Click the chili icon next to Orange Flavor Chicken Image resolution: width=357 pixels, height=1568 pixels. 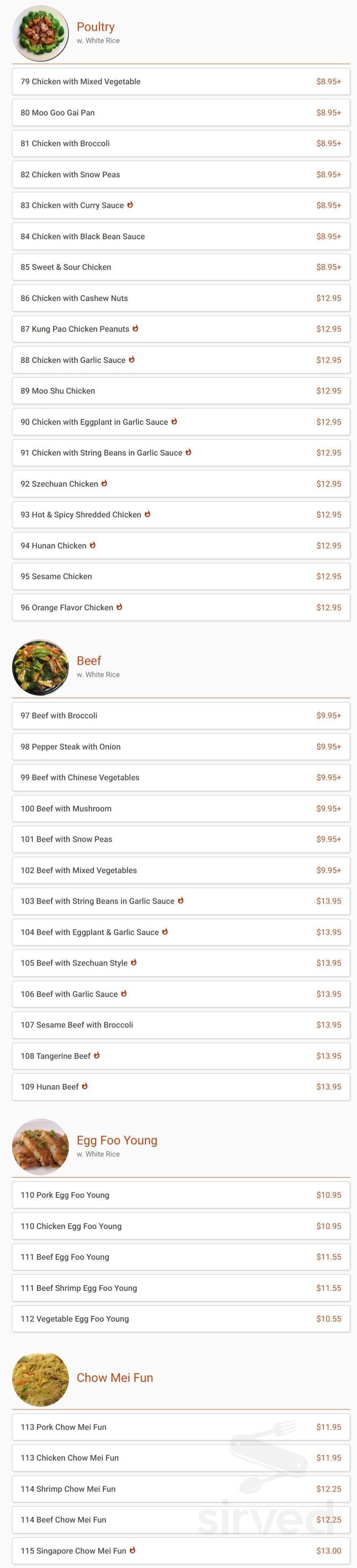point(119,607)
